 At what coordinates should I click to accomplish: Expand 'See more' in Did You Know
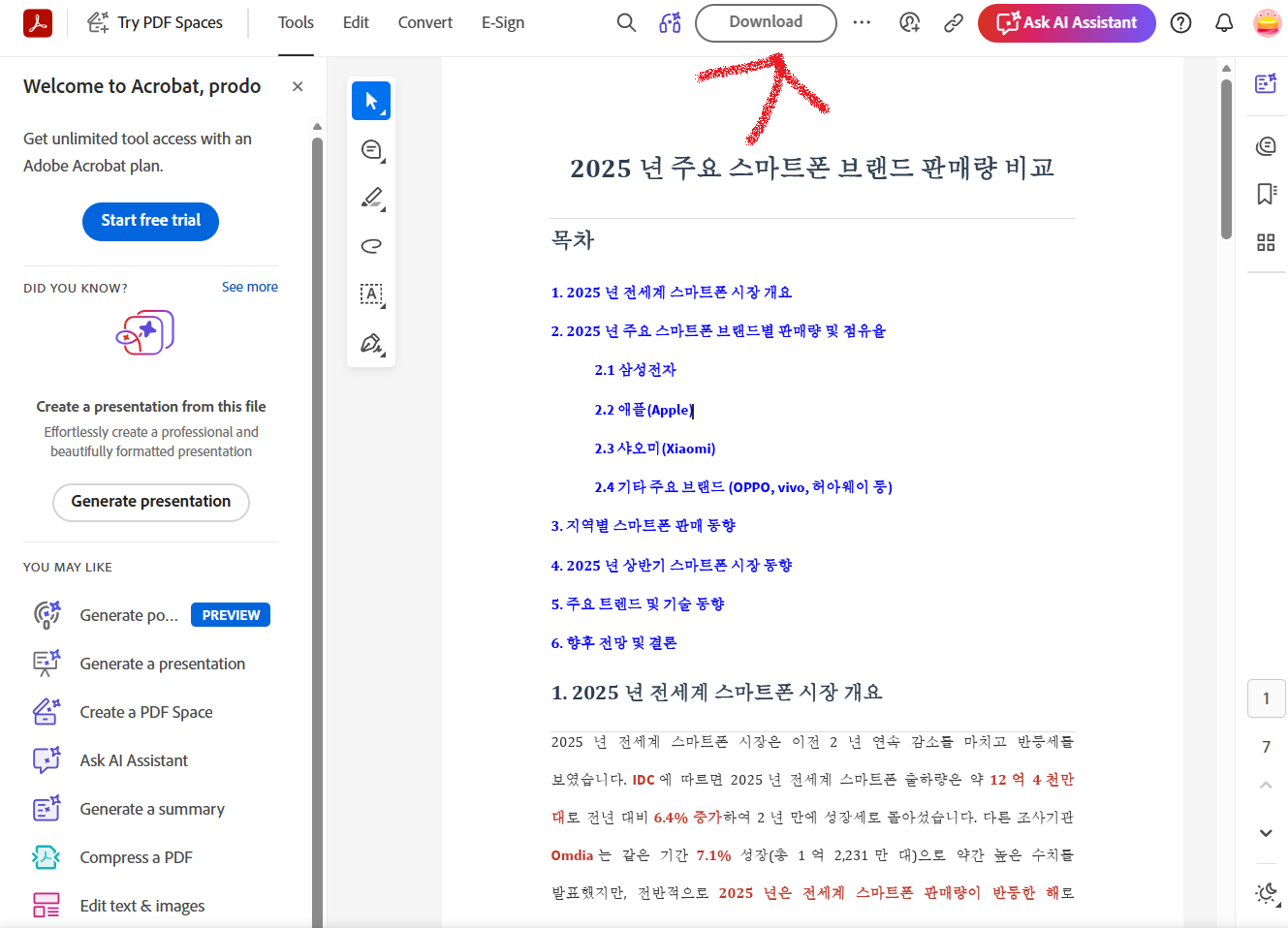(x=250, y=287)
